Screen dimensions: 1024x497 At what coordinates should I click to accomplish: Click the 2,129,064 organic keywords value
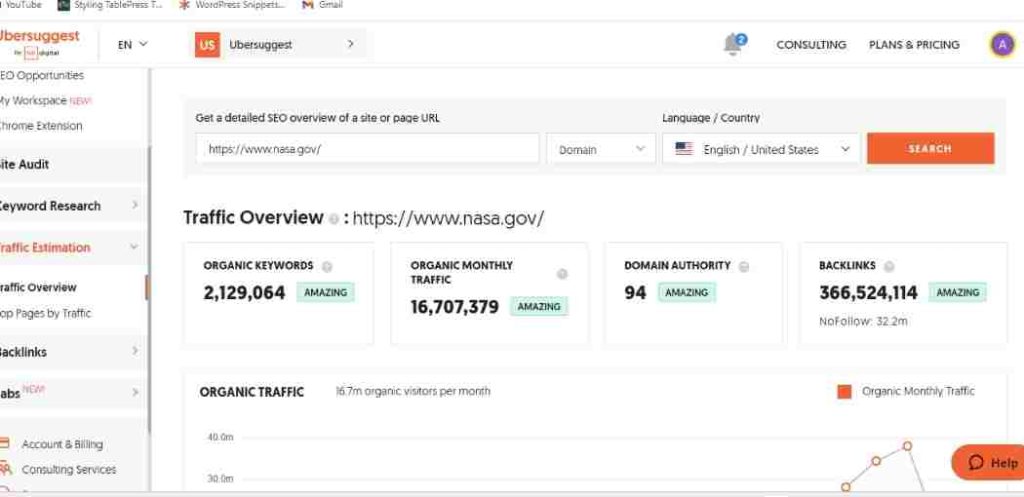point(244,293)
